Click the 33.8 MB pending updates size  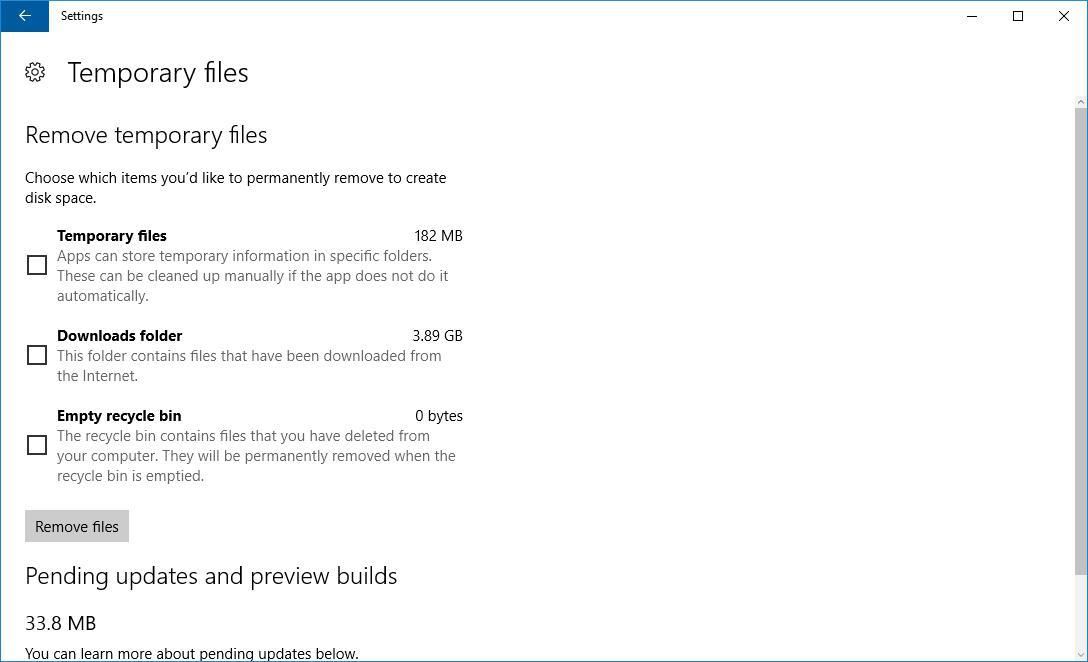click(x=61, y=623)
